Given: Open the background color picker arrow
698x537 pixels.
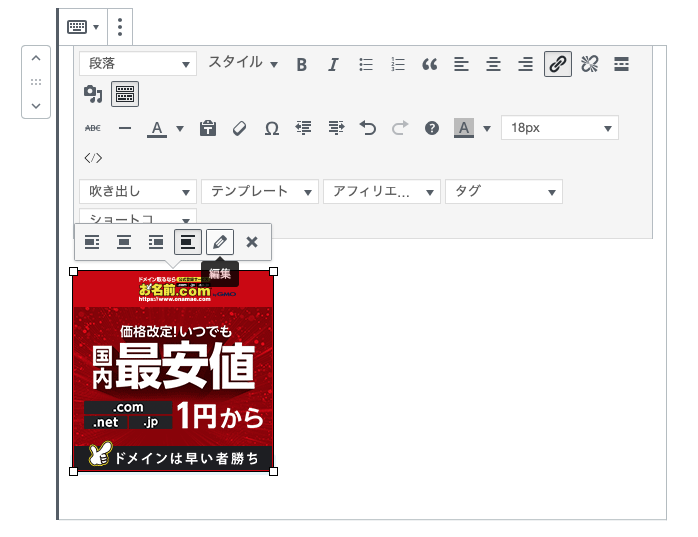Looking at the screenshot, I should coord(487,129).
